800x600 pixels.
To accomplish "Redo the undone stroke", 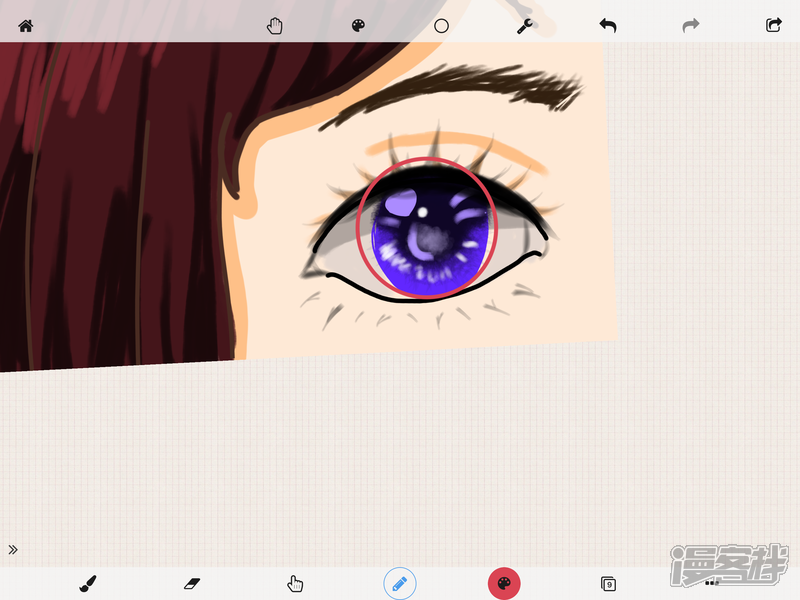I will point(690,26).
